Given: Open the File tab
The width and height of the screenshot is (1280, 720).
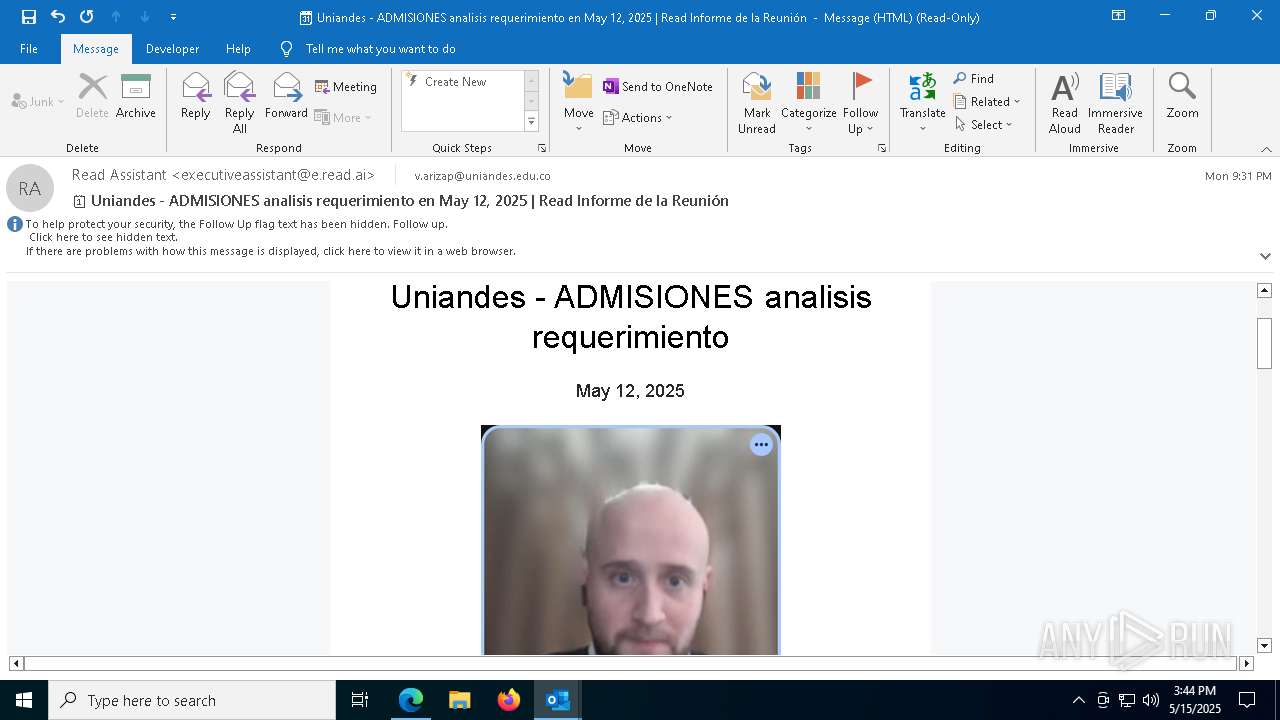Looking at the screenshot, I should click(29, 49).
